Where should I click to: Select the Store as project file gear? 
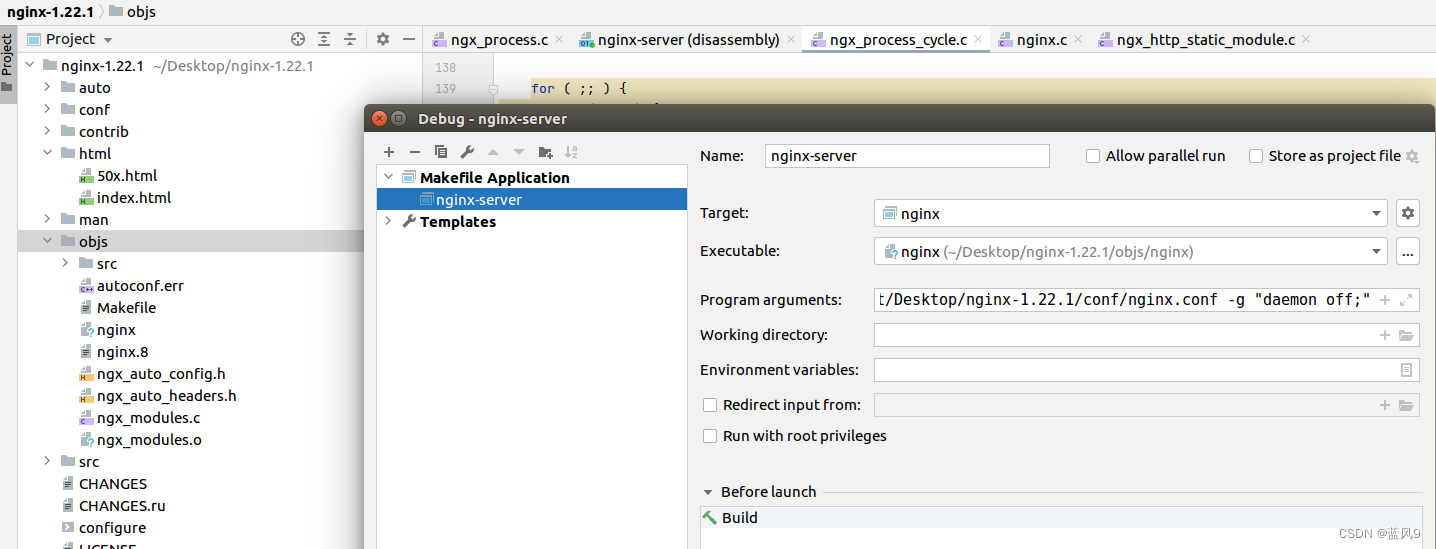[1412, 156]
